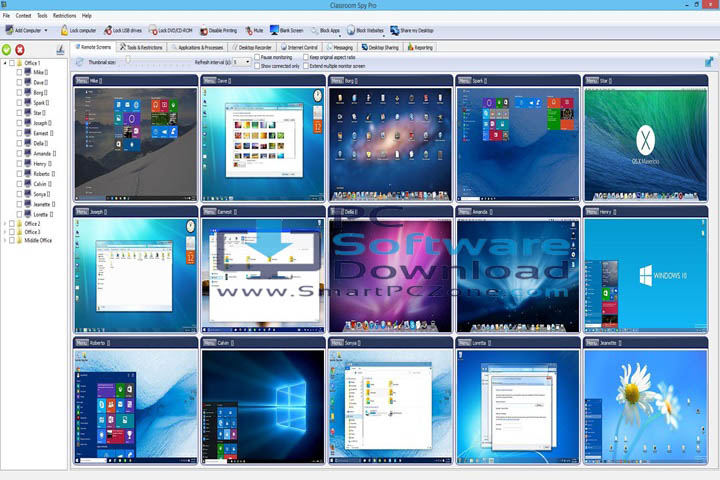Click the Block Apps icon
The width and height of the screenshot is (720, 480).
[315, 31]
